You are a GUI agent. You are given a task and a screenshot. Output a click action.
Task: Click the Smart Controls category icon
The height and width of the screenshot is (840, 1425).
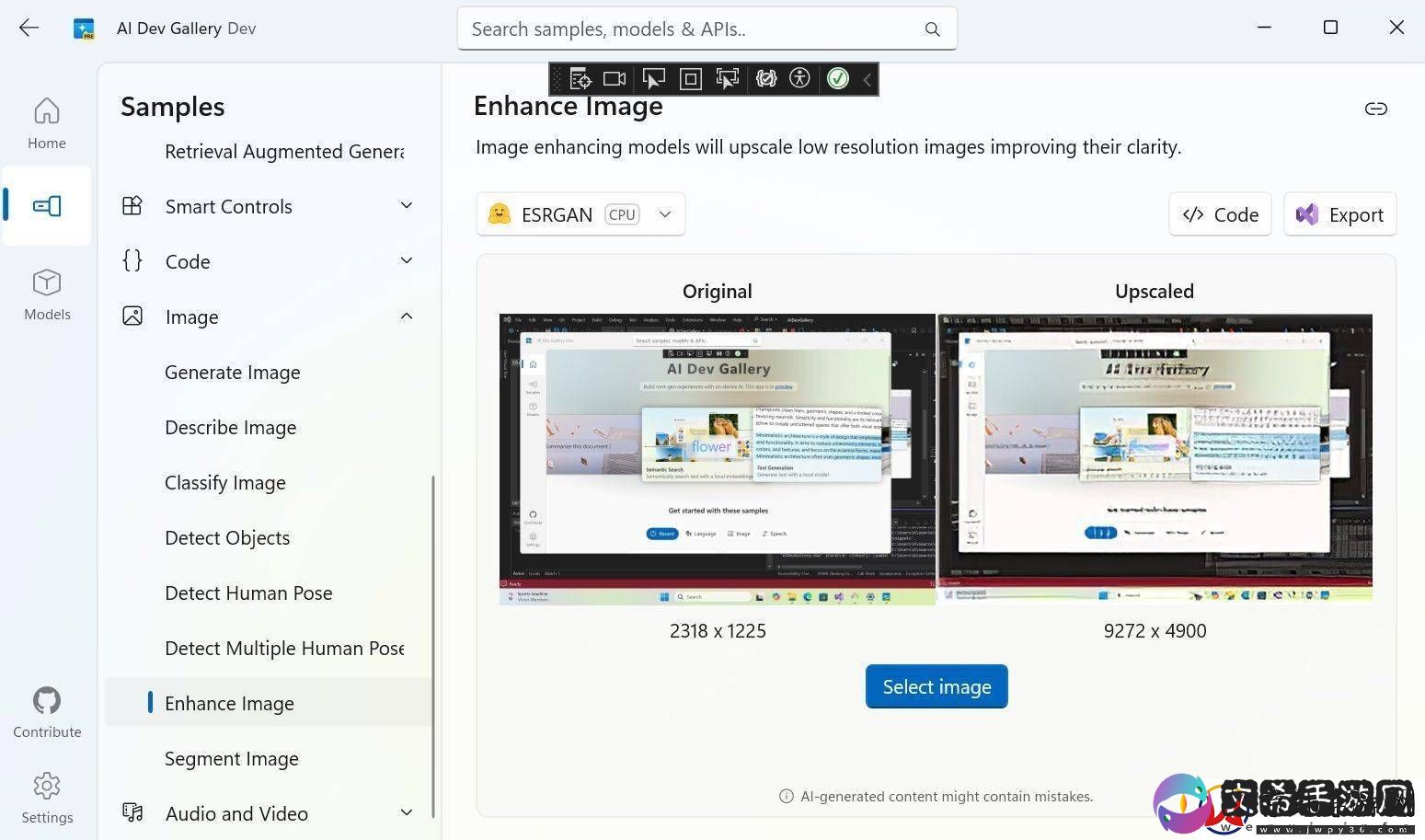132,205
